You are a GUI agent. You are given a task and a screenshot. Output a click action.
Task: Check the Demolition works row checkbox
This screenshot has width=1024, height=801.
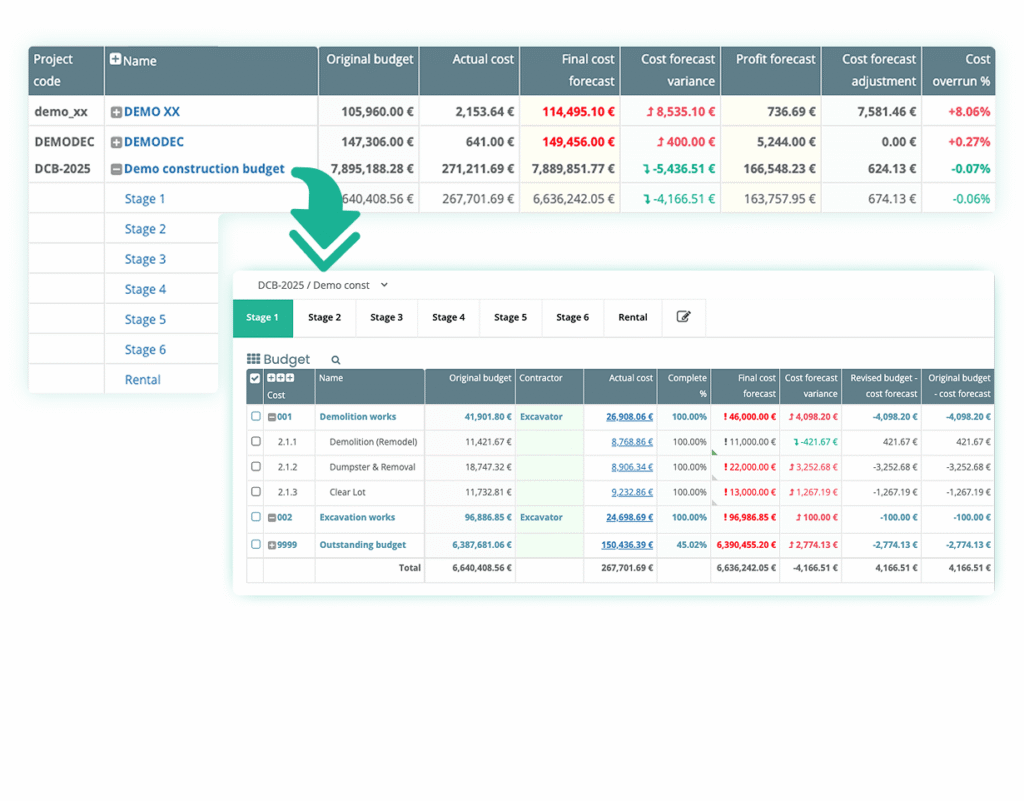(255, 417)
